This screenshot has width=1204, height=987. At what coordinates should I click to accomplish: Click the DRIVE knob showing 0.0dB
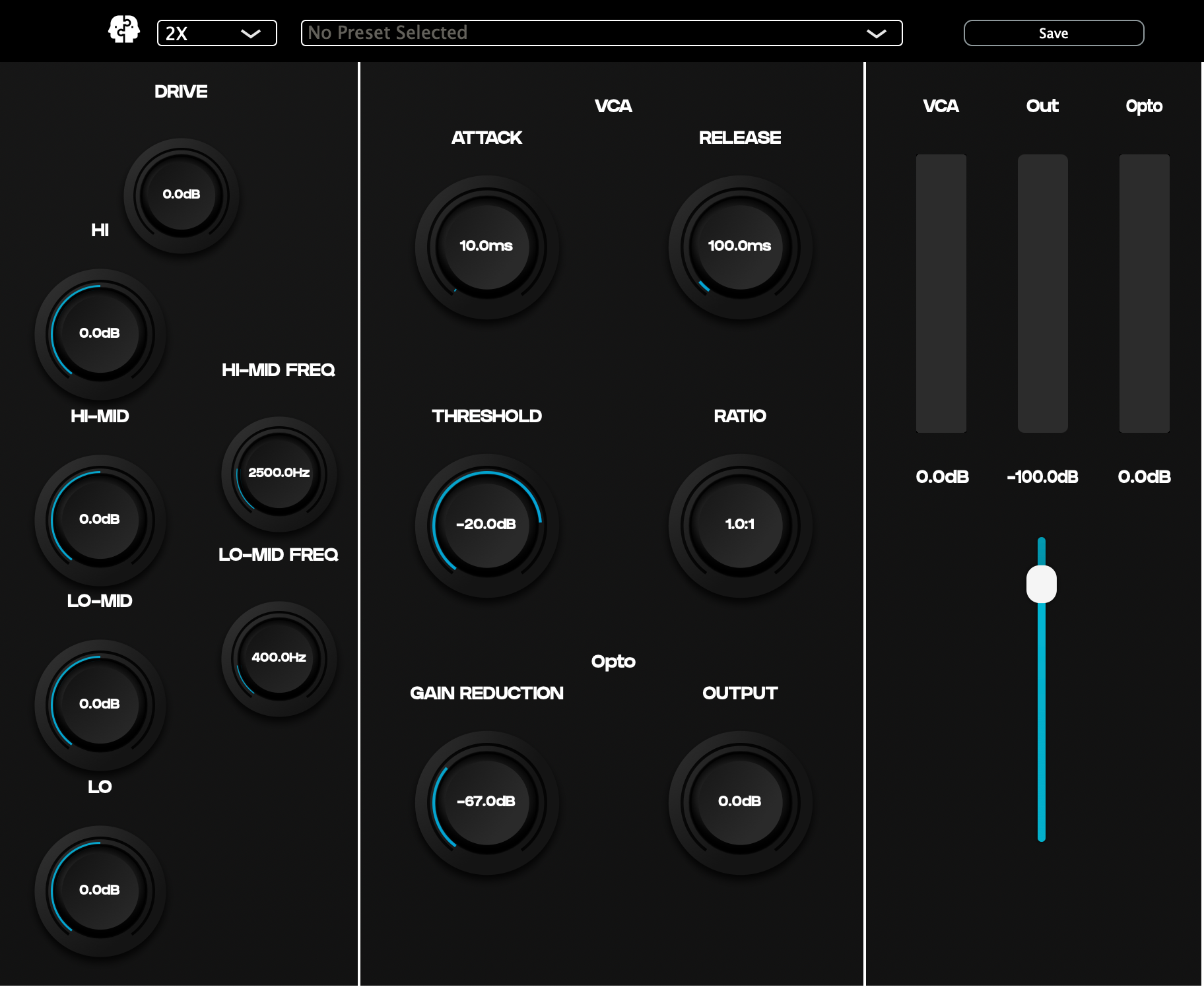pos(182,195)
